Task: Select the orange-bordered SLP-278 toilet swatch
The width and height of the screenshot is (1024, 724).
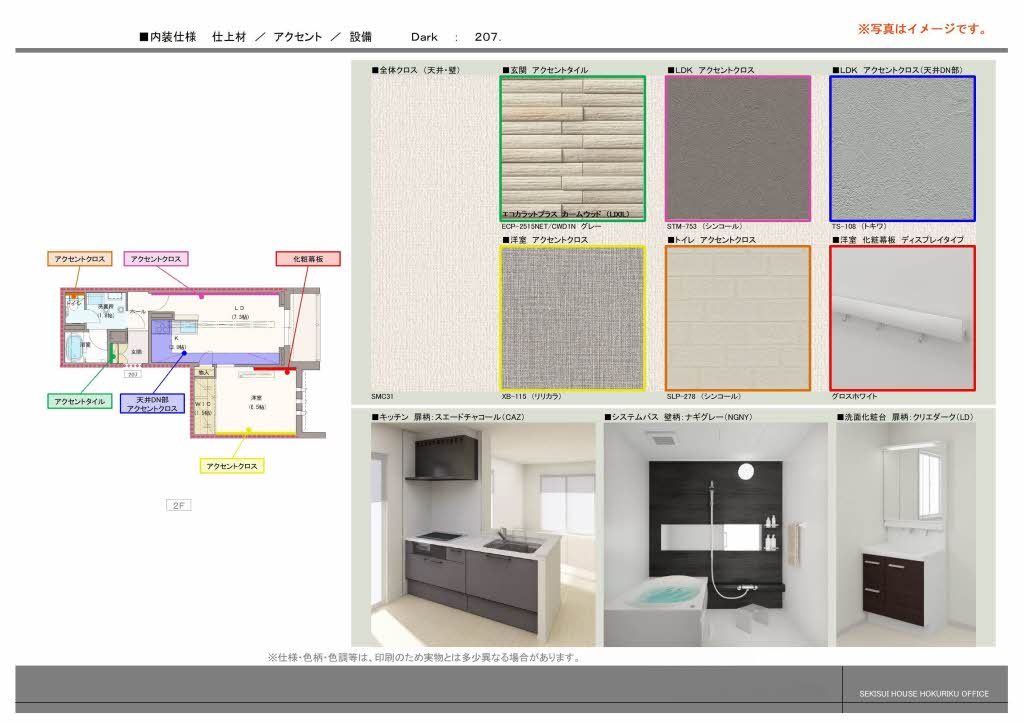Action: 738,318
